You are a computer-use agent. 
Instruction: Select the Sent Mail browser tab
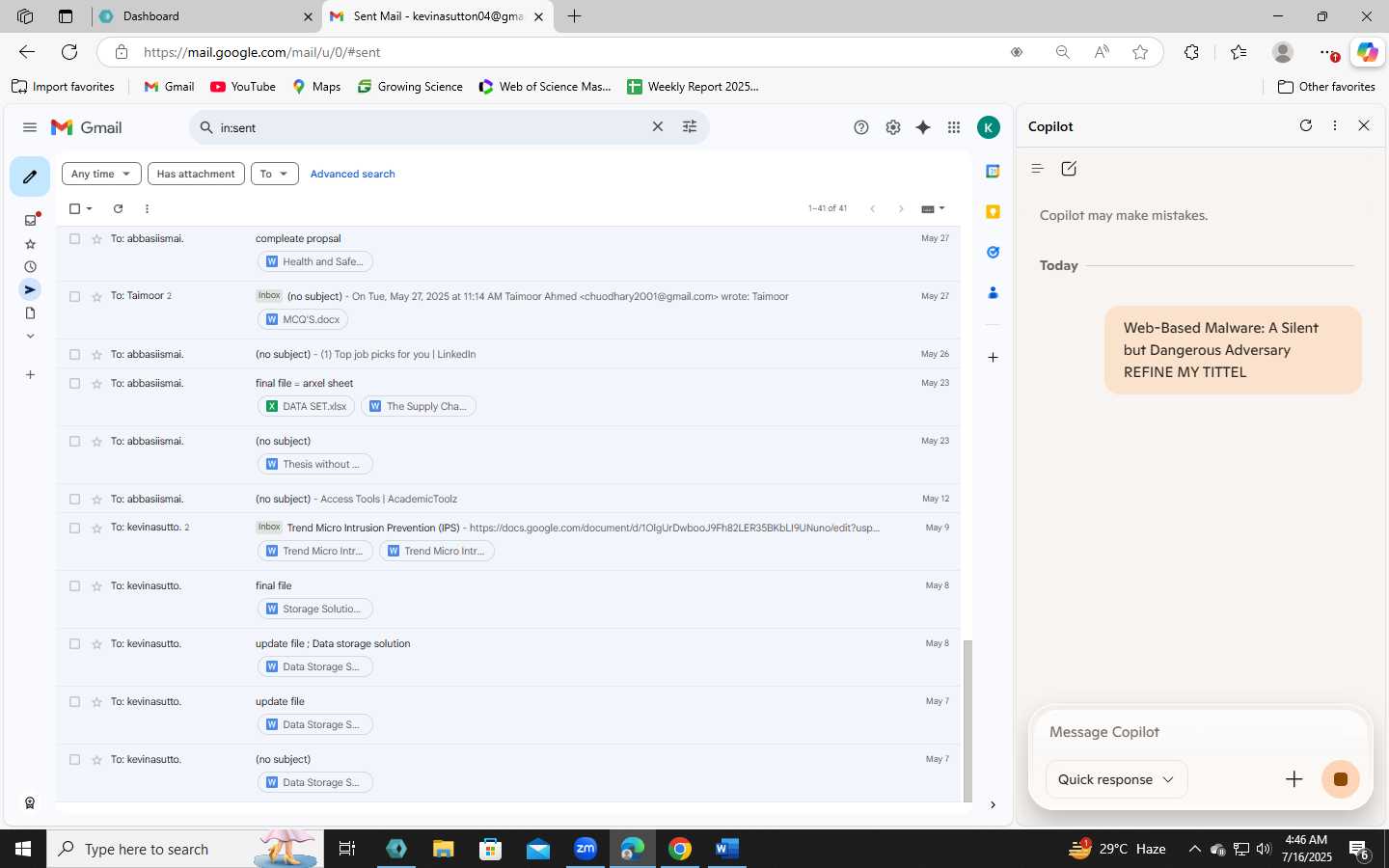437,16
